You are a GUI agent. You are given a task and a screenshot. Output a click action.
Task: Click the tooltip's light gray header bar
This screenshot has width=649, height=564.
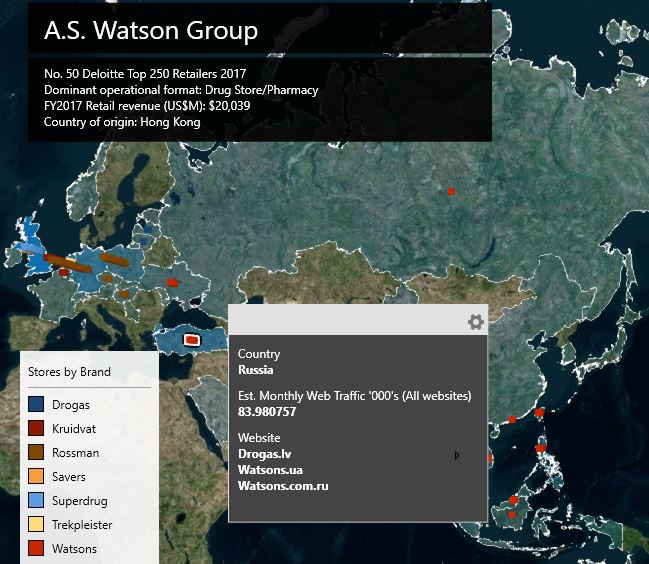(x=358, y=319)
